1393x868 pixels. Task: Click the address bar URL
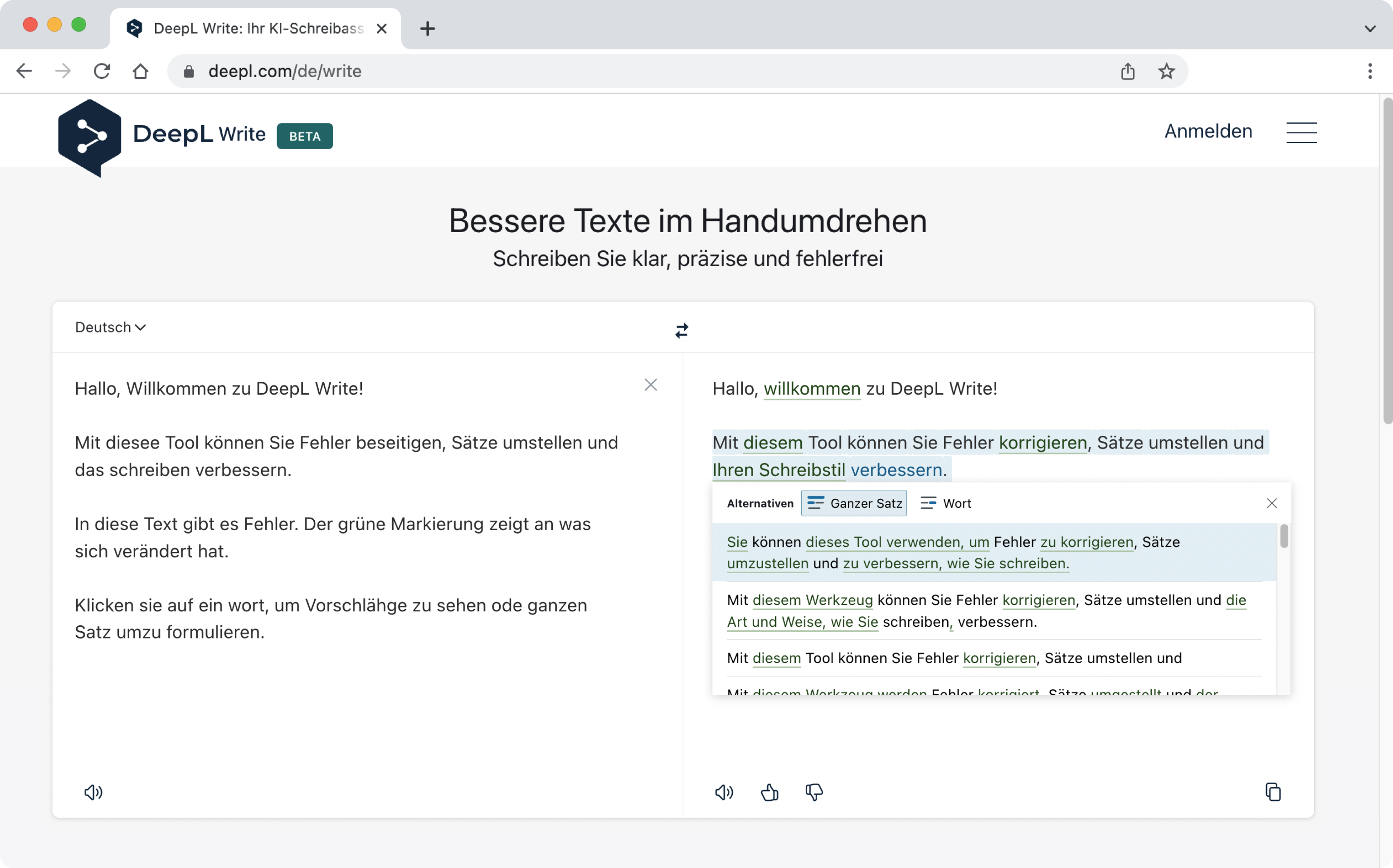285,71
